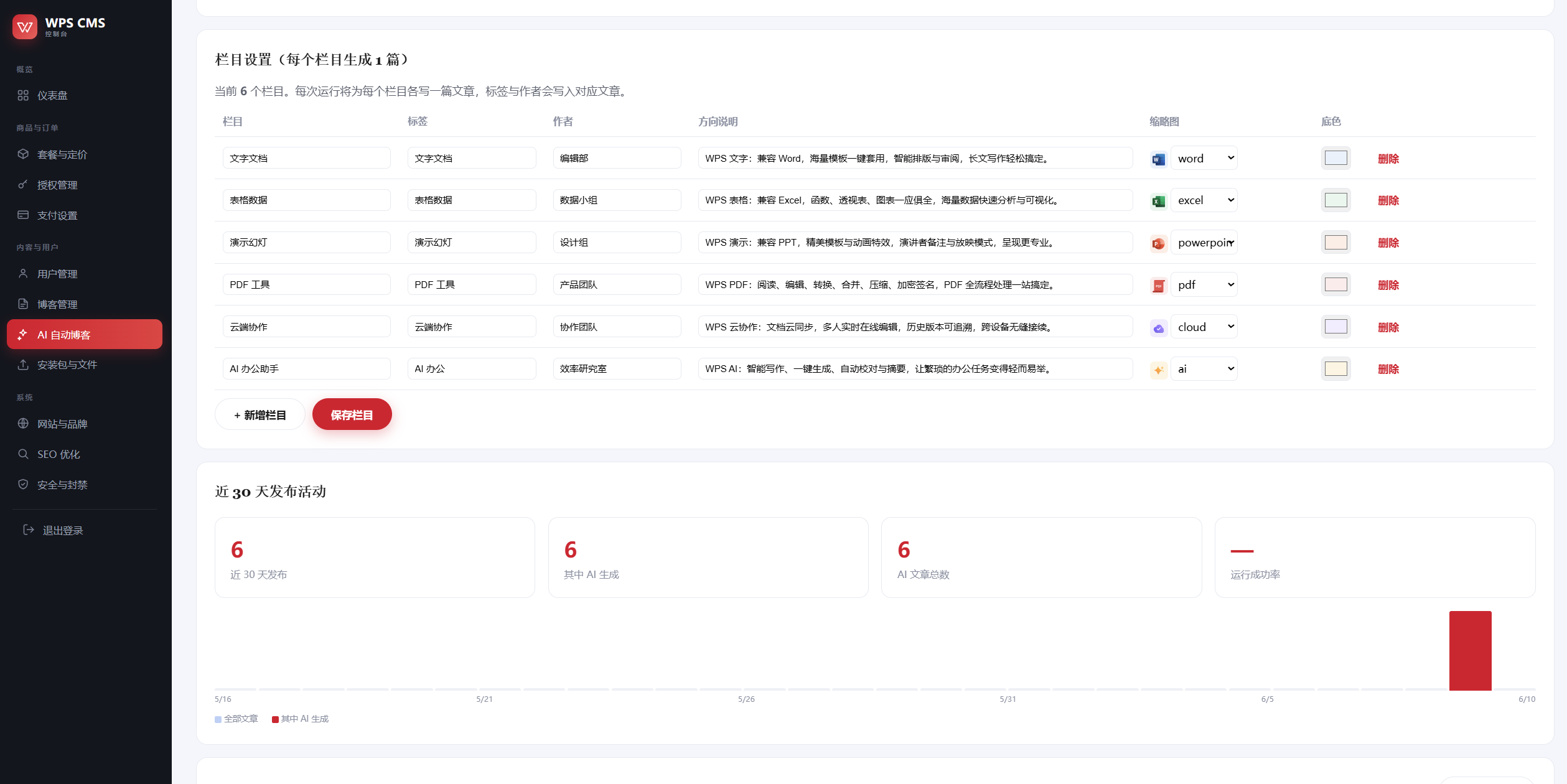Click the license key icon

(x=23, y=184)
